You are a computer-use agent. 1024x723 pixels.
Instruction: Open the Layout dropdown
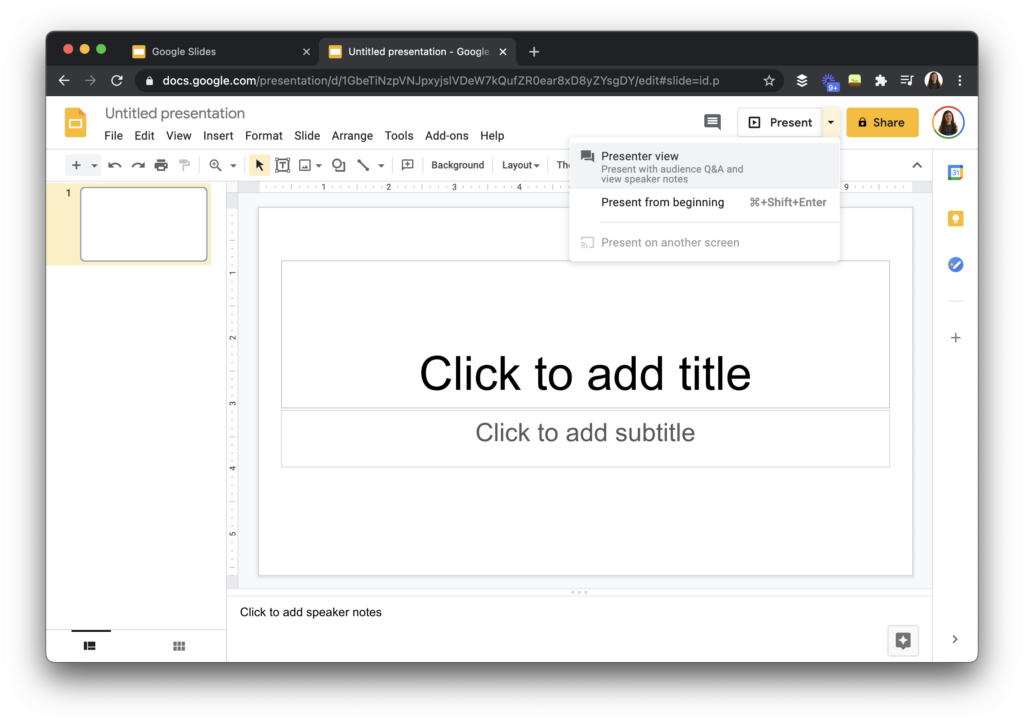pyautogui.click(x=520, y=165)
